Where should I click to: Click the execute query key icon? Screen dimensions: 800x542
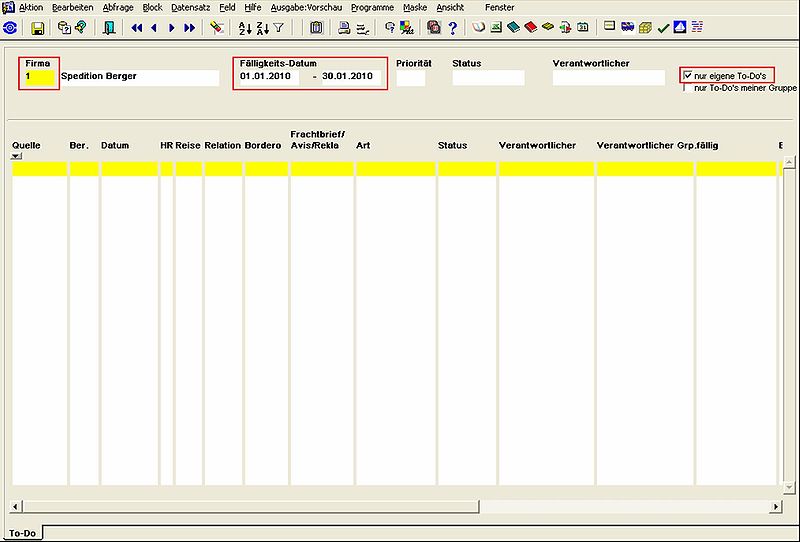tap(81, 28)
